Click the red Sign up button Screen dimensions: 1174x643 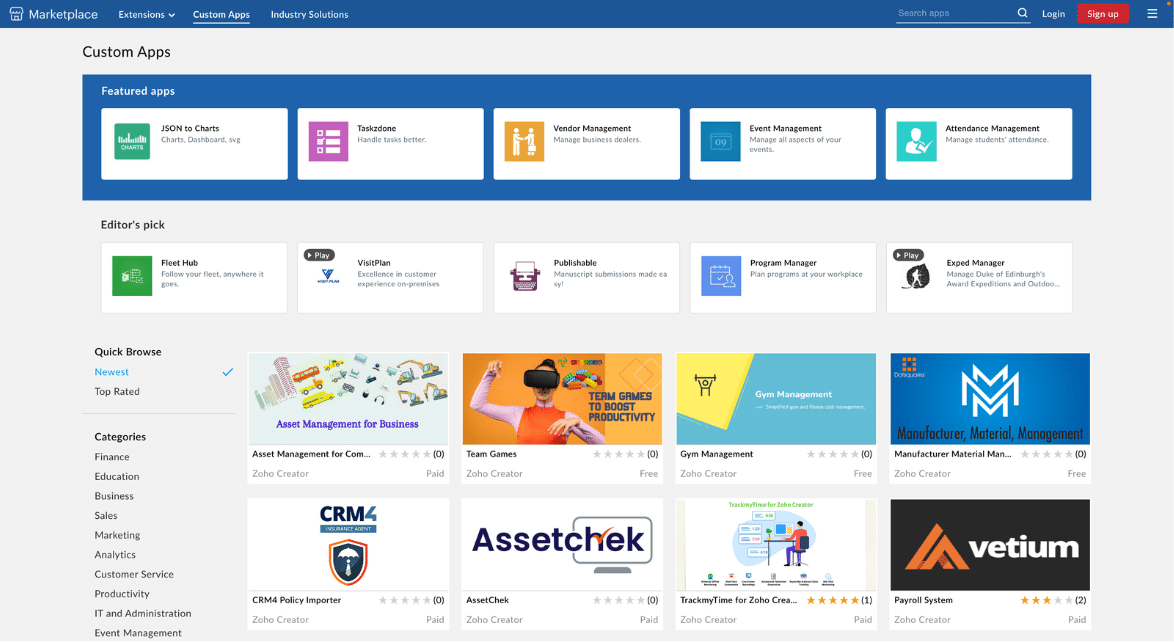pos(1102,14)
